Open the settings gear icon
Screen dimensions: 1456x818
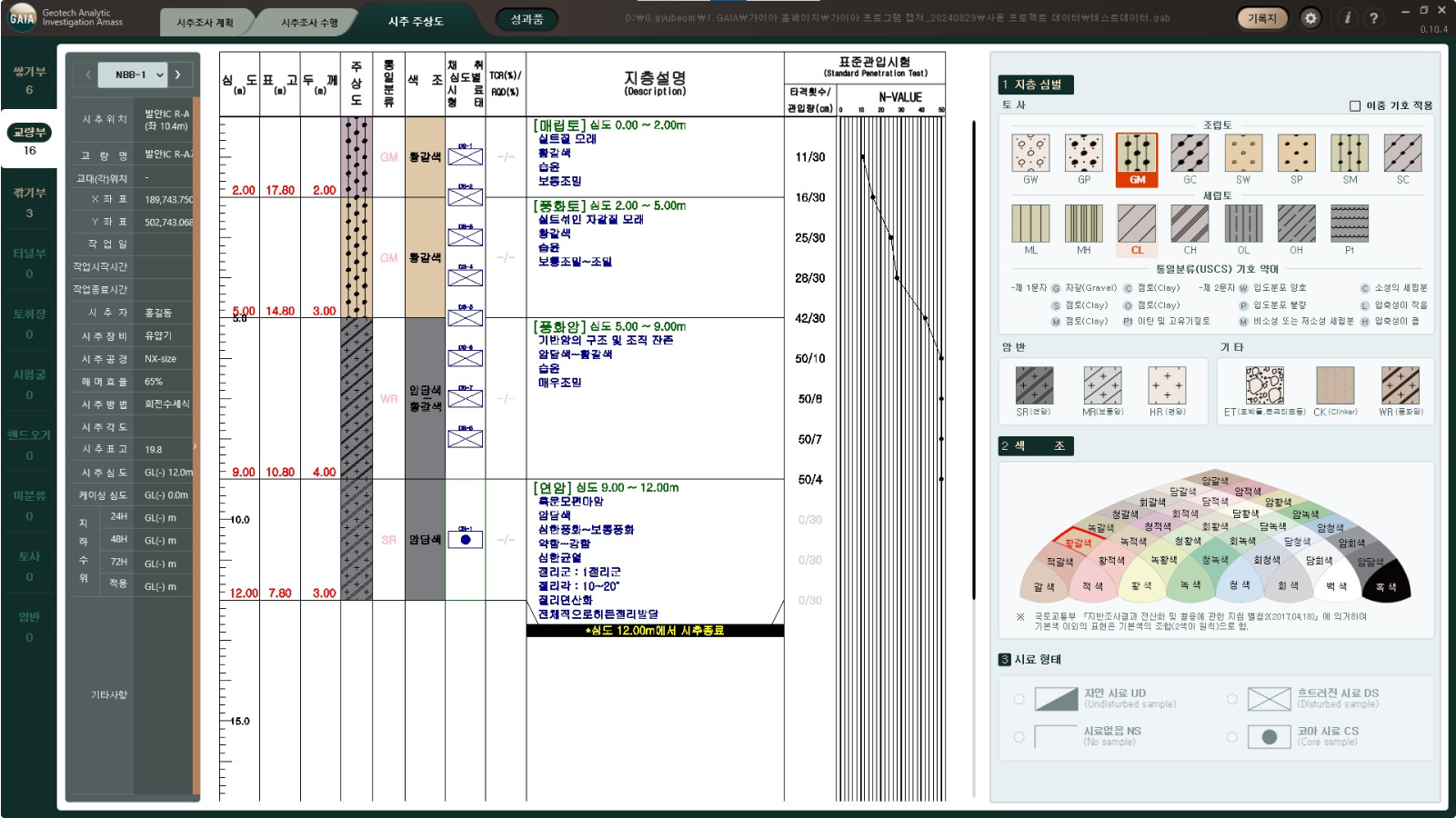click(x=1310, y=18)
